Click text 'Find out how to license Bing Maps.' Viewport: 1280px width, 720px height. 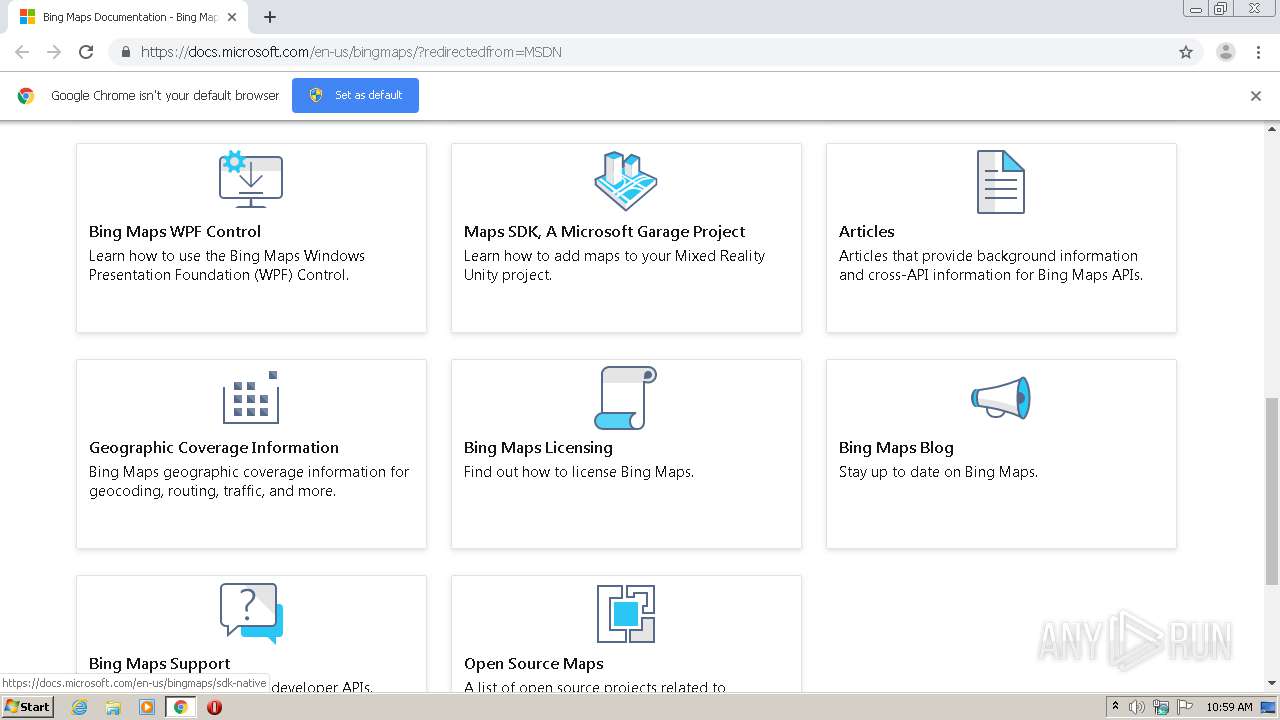579,472
